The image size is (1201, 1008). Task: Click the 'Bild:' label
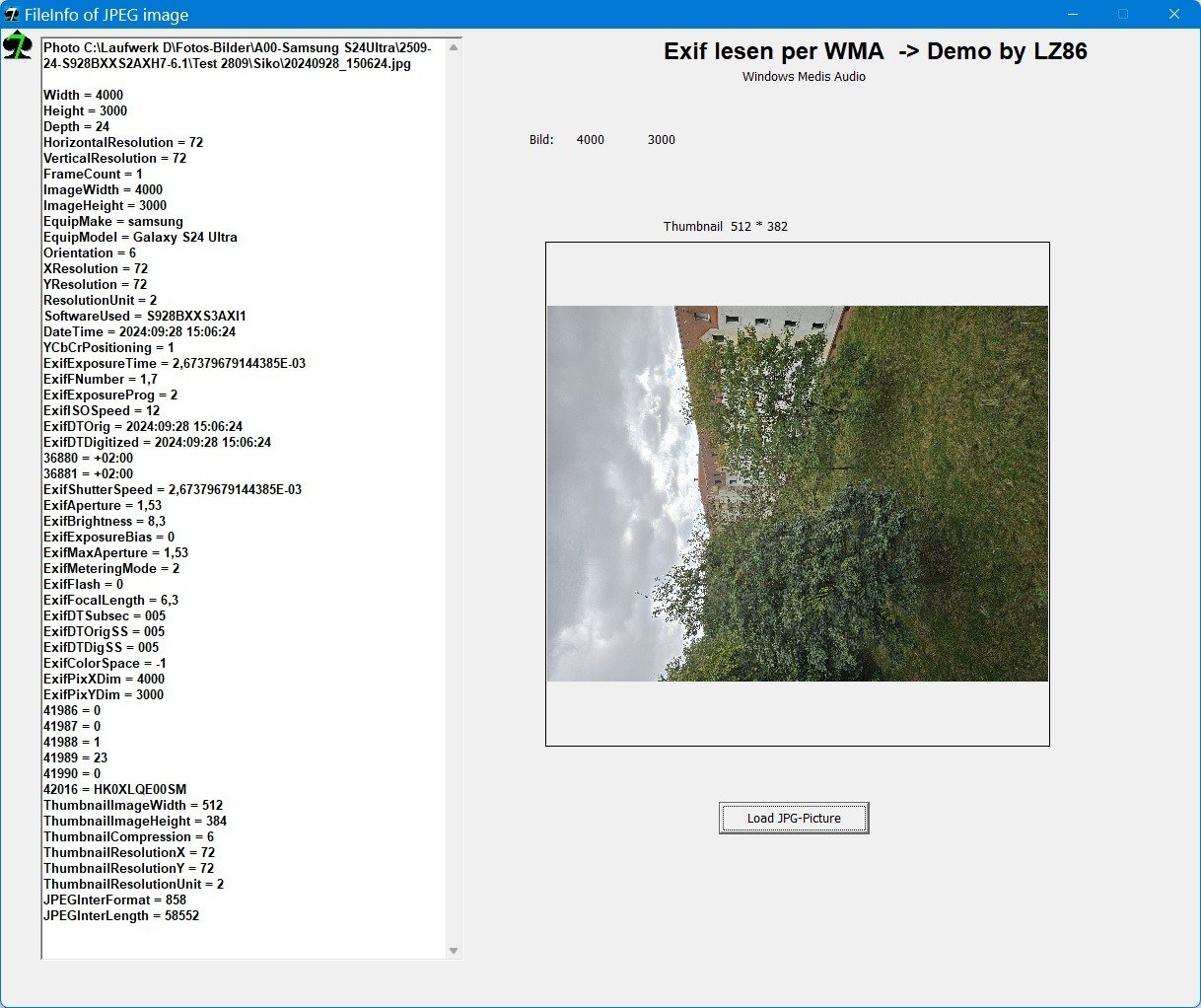541,139
